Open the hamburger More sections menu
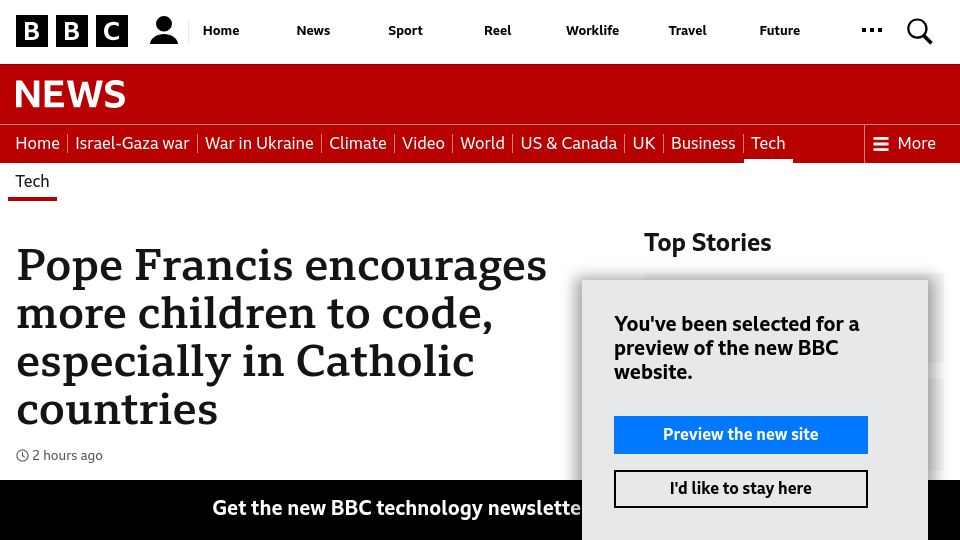The image size is (960, 540). click(904, 143)
